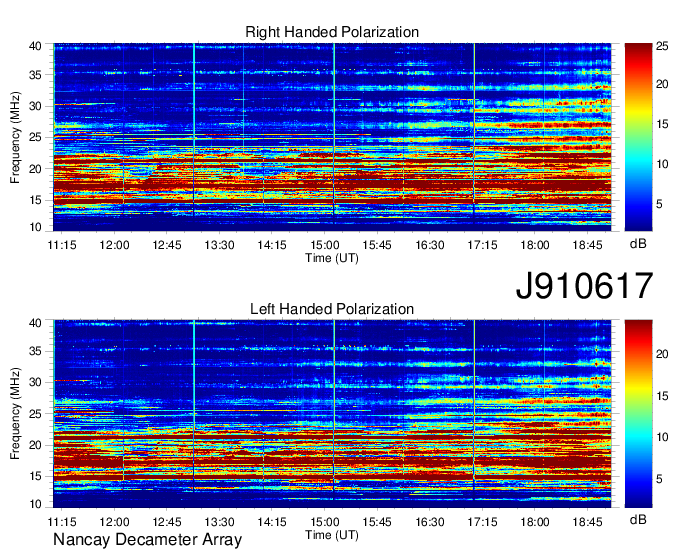The width and height of the screenshot is (680, 552).
Task: Click the 12:45 time tick of the right-handed plot
Action: click(167, 245)
